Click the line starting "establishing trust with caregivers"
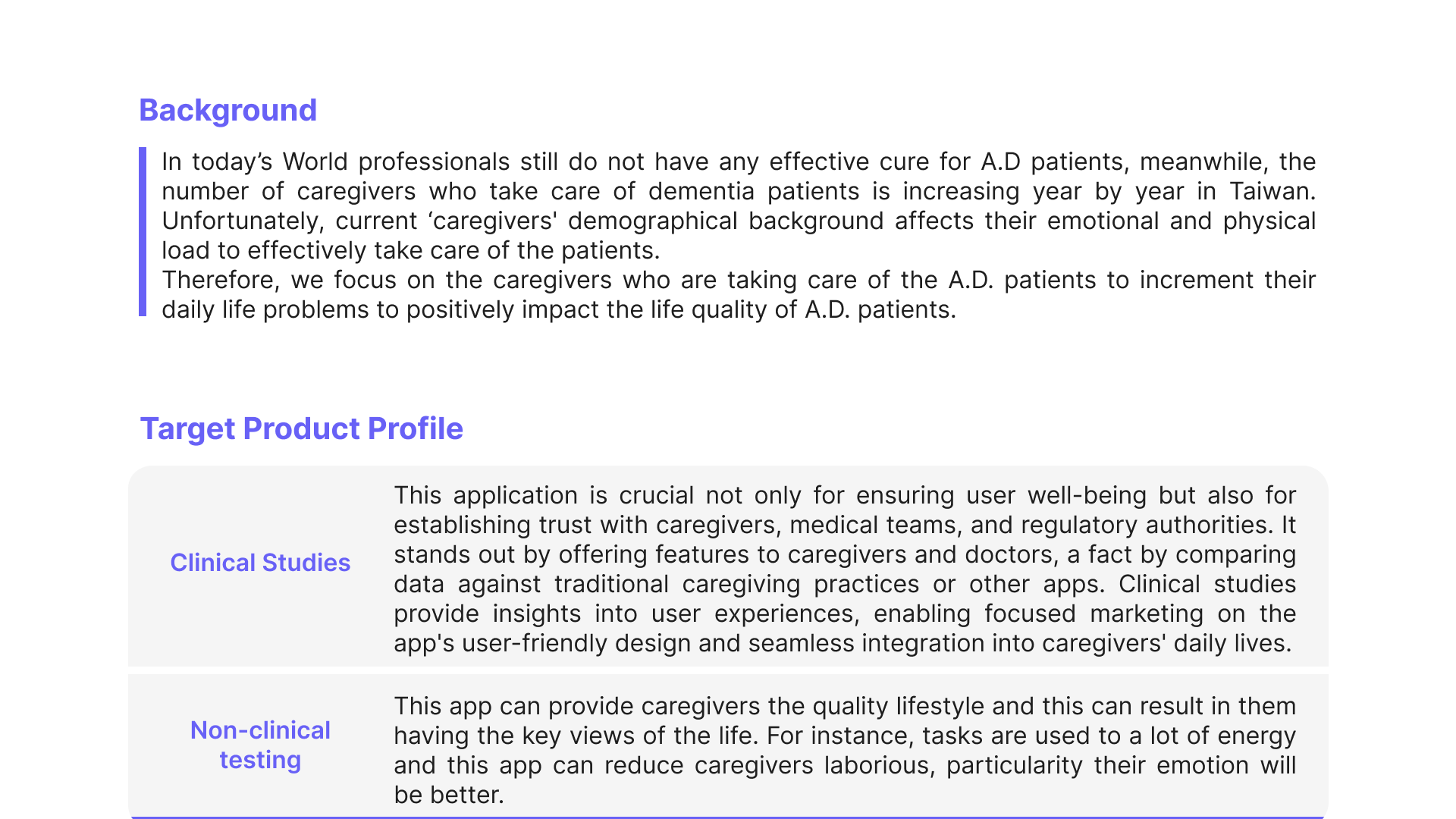Viewport: 1456px width, 819px height. click(844, 526)
